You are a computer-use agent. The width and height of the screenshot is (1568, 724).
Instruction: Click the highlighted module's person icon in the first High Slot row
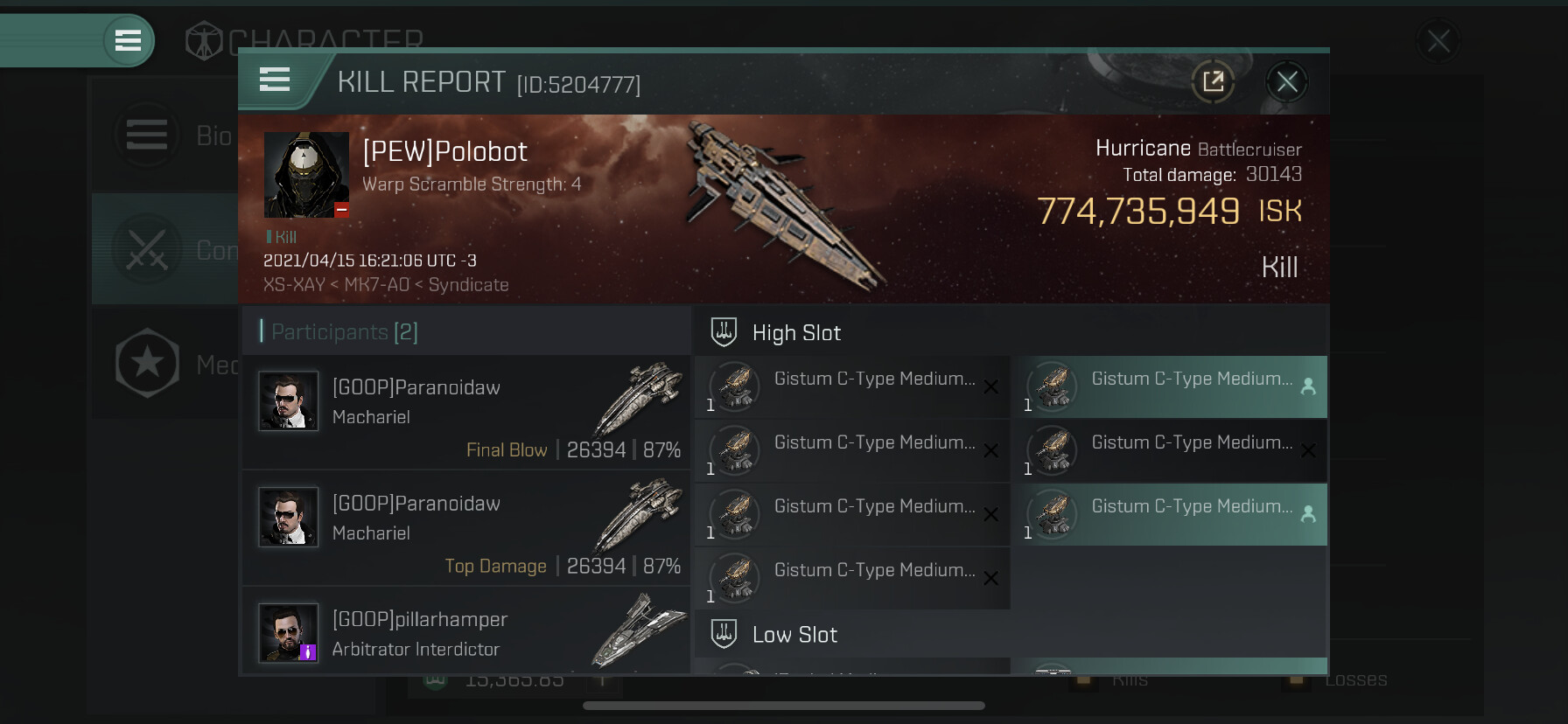(x=1308, y=386)
